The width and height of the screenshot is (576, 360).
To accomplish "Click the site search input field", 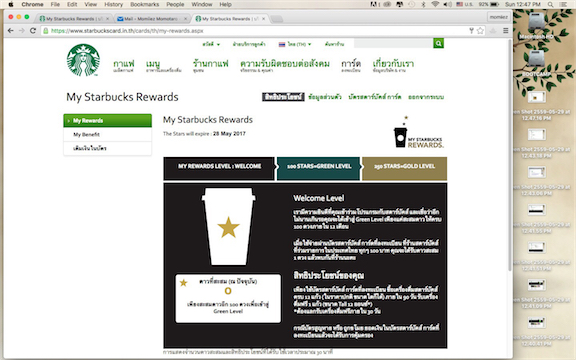I will click(x=393, y=43).
